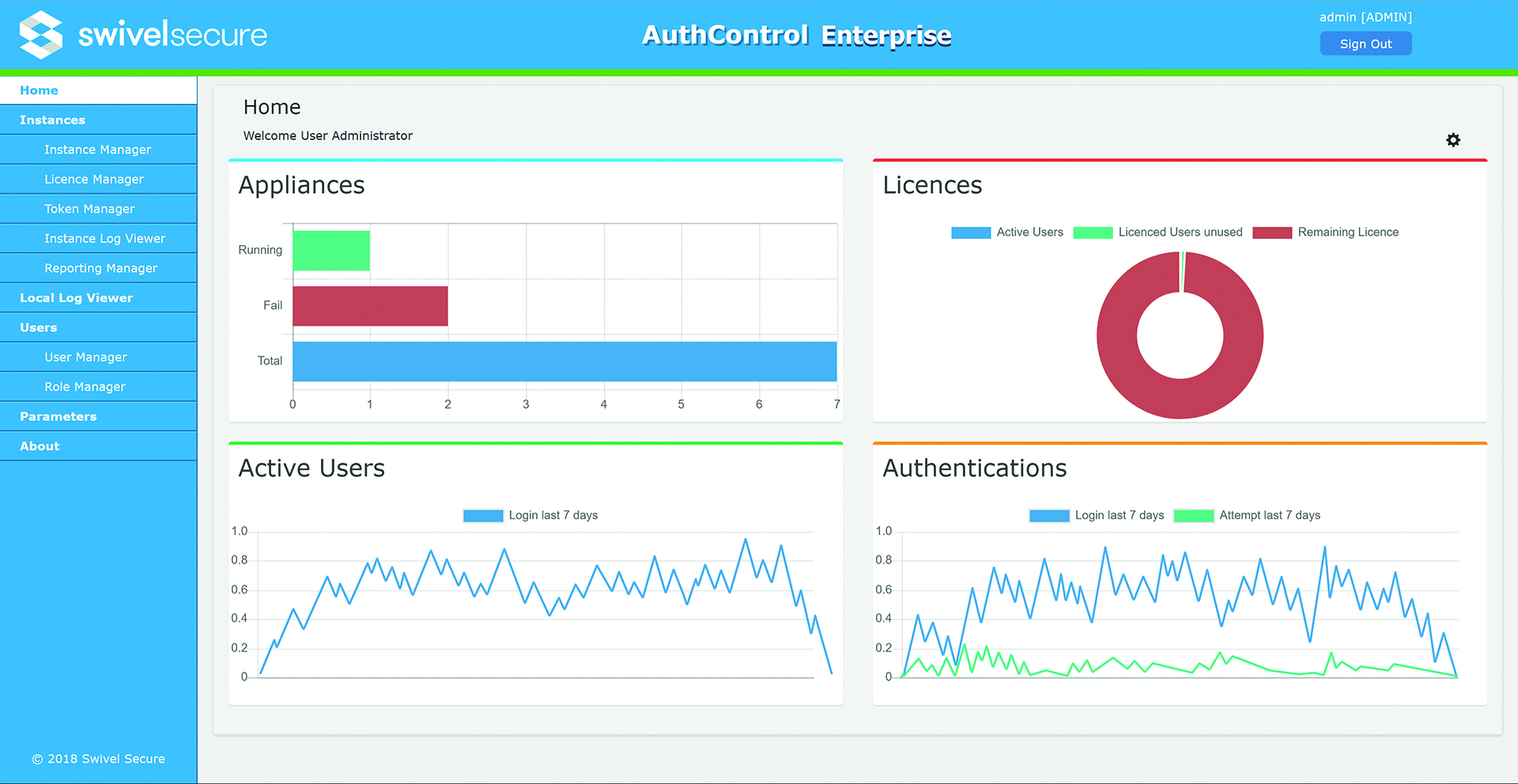Toggle Attempt last 7 days legend
Image resolution: width=1518 pixels, height=784 pixels.
(x=1194, y=515)
